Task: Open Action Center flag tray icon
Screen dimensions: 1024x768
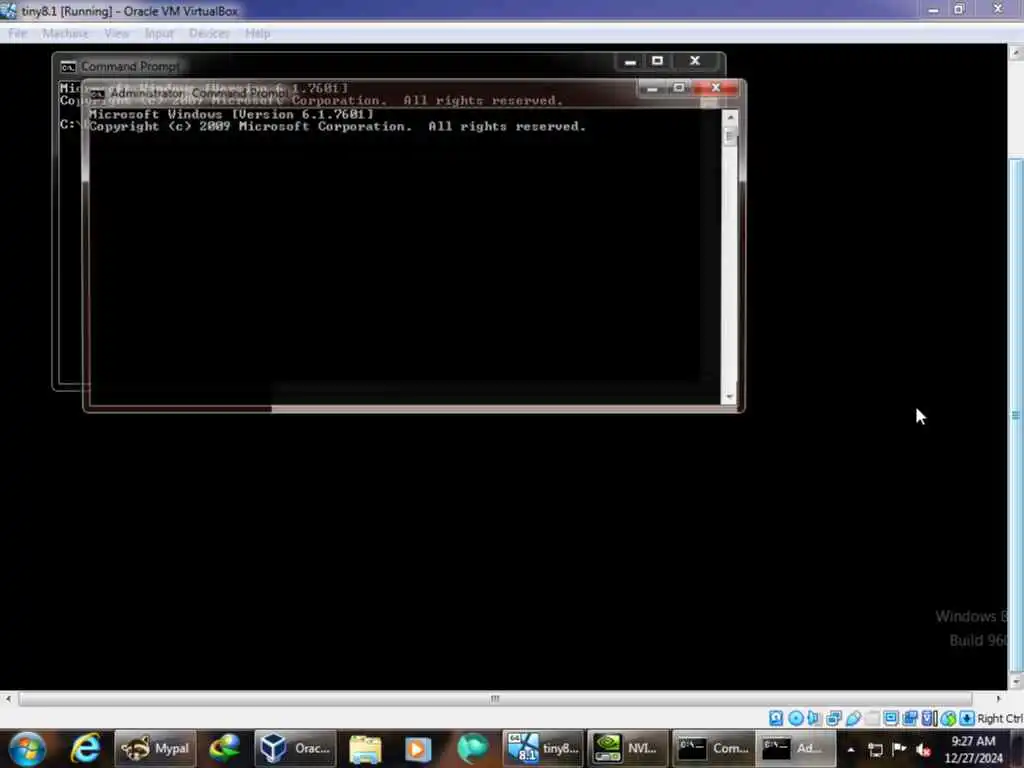Action: tap(899, 750)
